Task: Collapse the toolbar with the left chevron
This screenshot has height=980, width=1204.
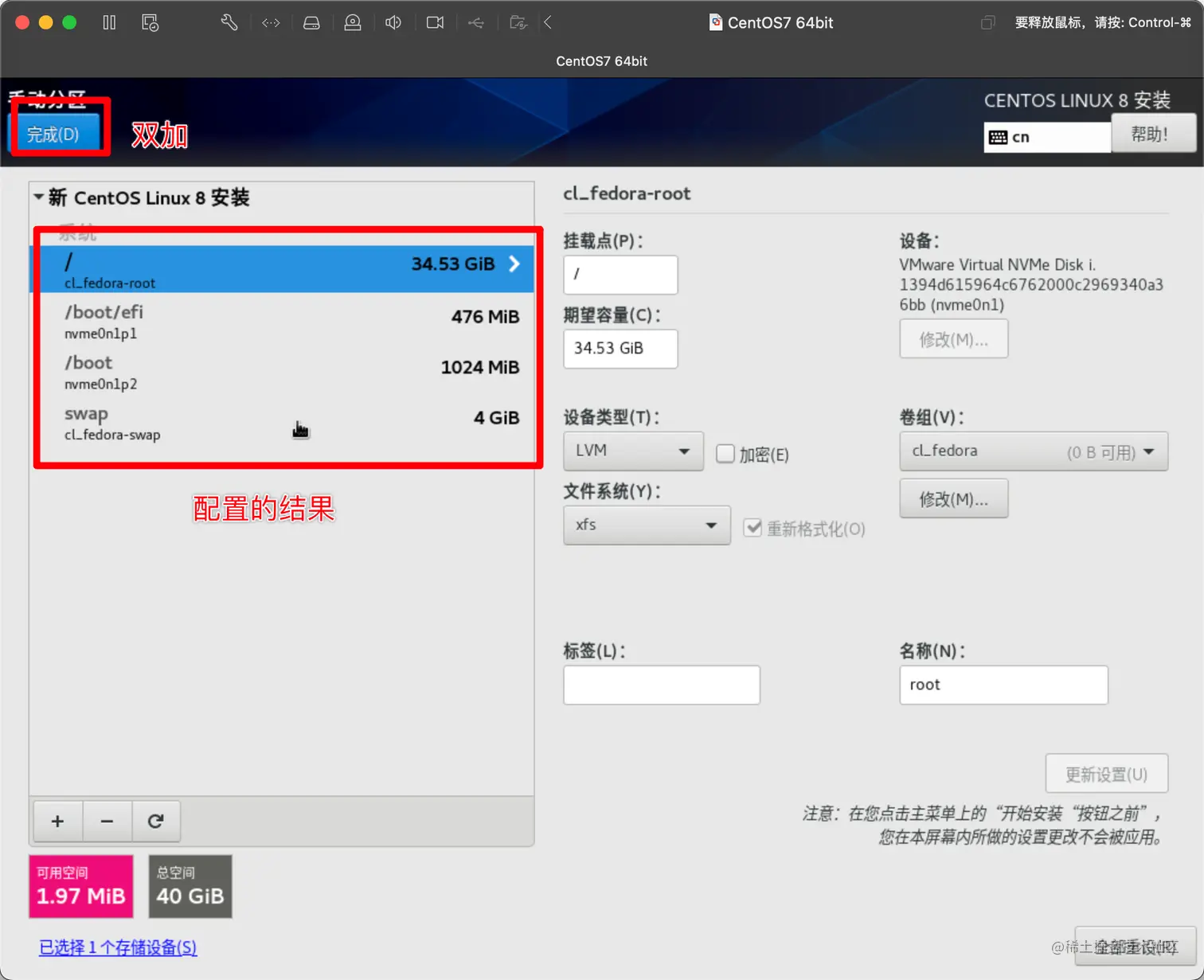Action: pyautogui.click(x=548, y=22)
